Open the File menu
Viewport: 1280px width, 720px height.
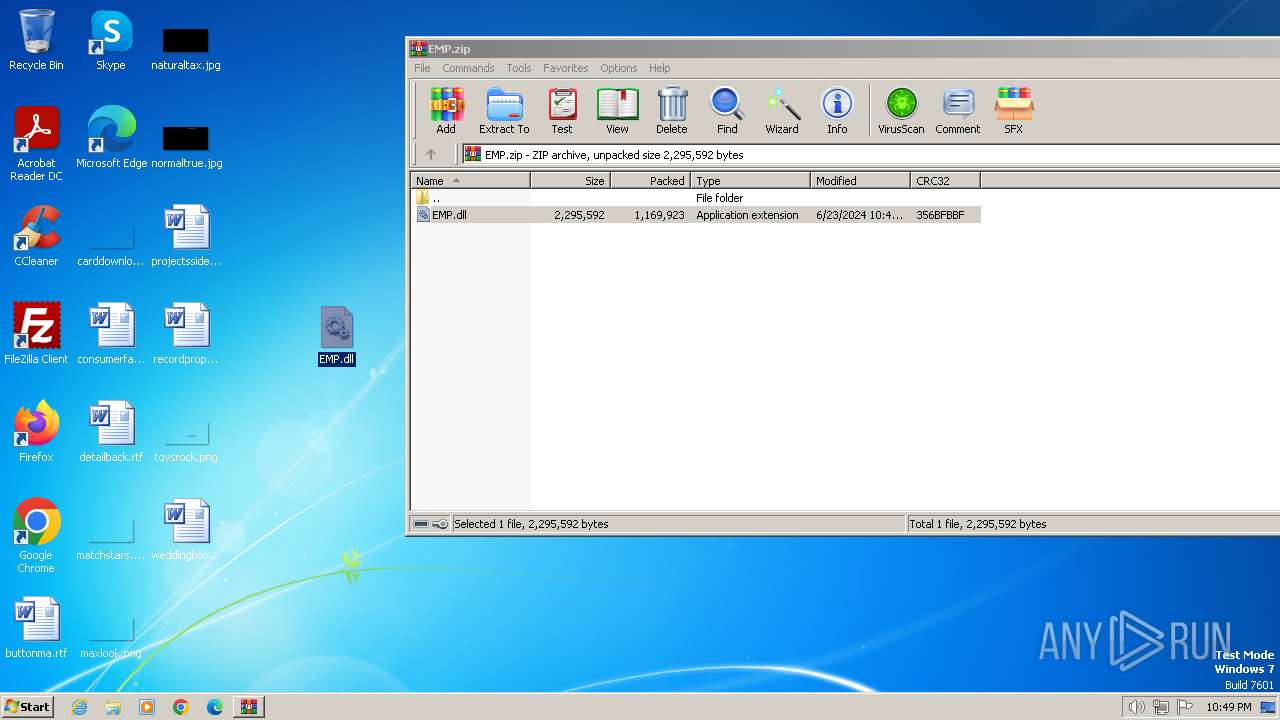pos(422,68)
